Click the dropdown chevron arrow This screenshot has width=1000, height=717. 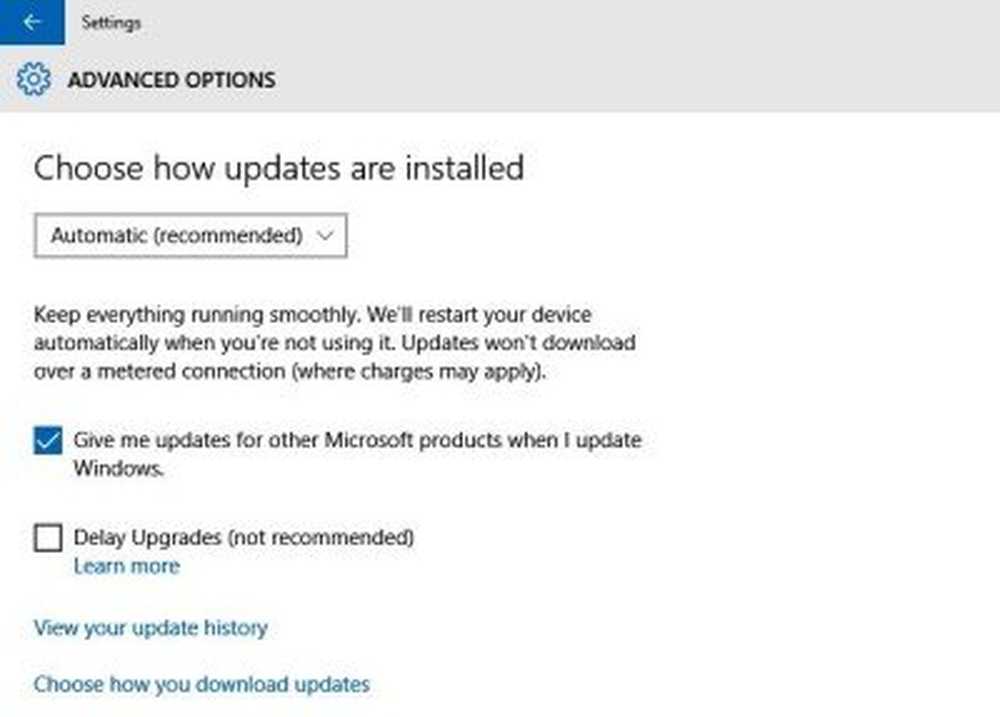coord(323,236)
